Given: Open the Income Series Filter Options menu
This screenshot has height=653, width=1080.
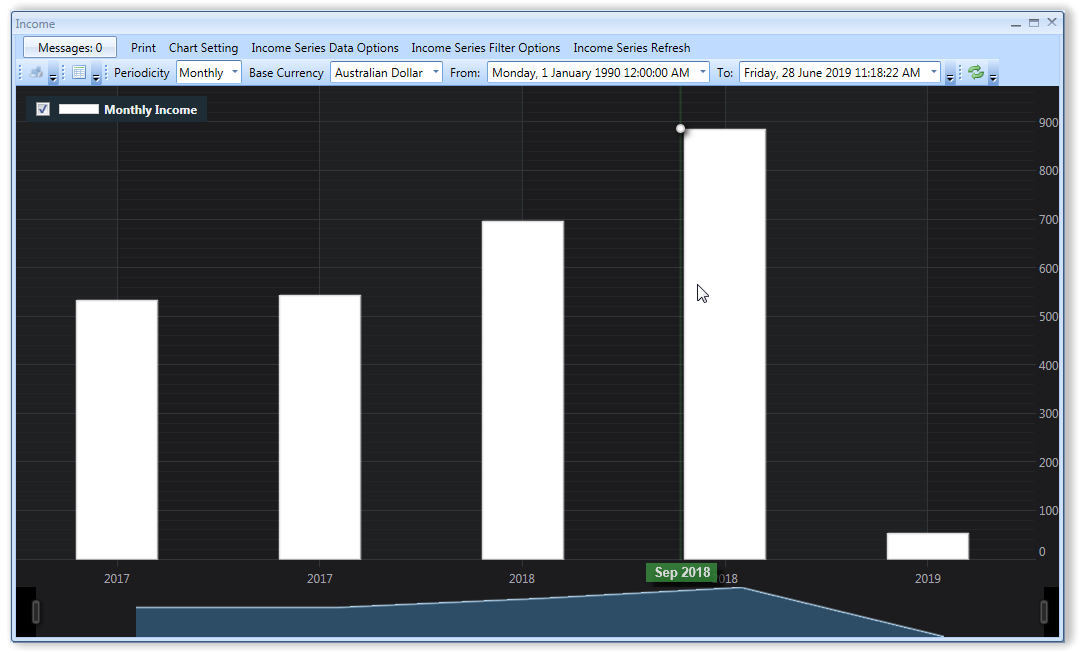Looking at the screenshot, I should point(485,47).
